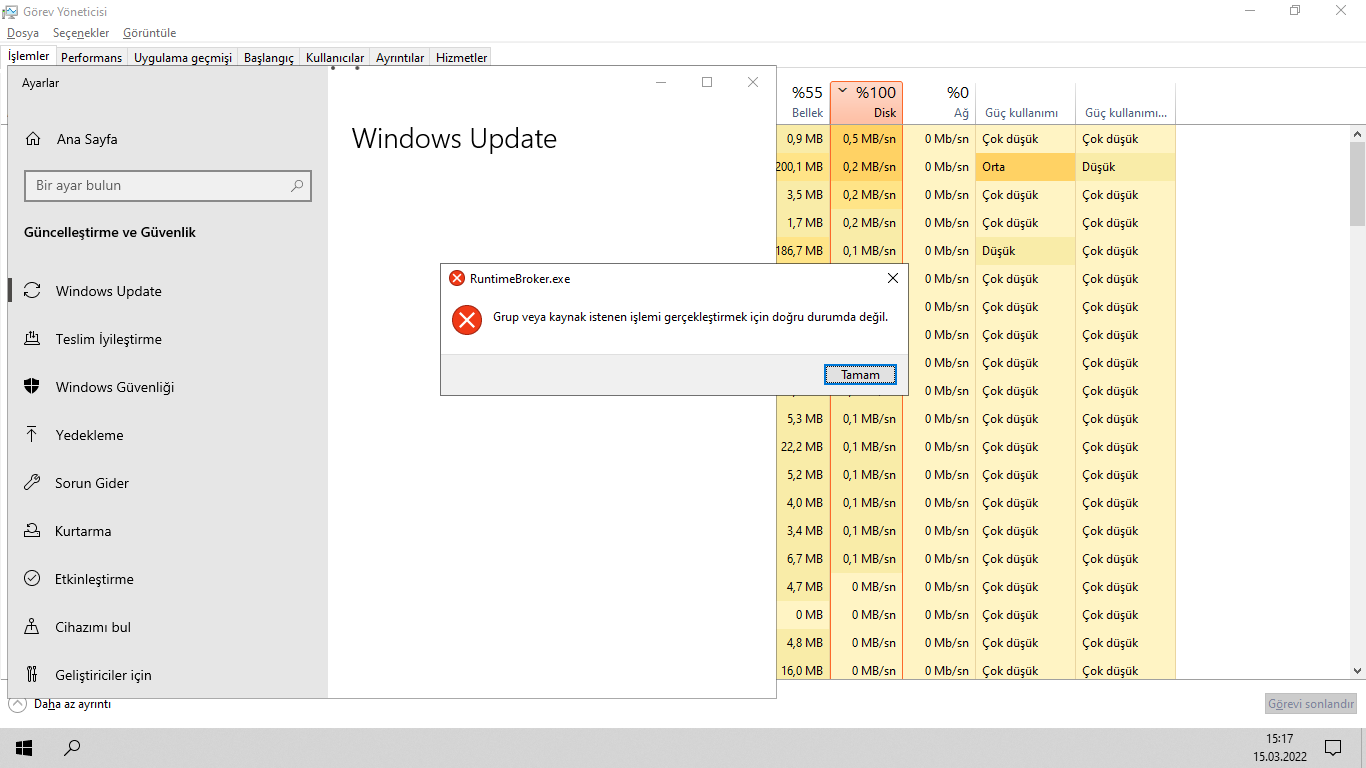Click the 22,2 MB memory value

[x=802, y=447]
